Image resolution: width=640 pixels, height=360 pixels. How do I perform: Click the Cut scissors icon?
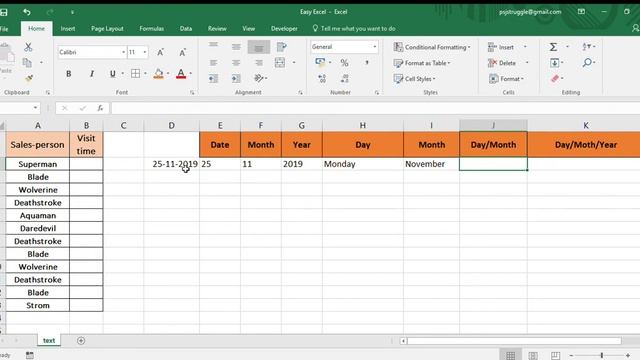point(28,47)
